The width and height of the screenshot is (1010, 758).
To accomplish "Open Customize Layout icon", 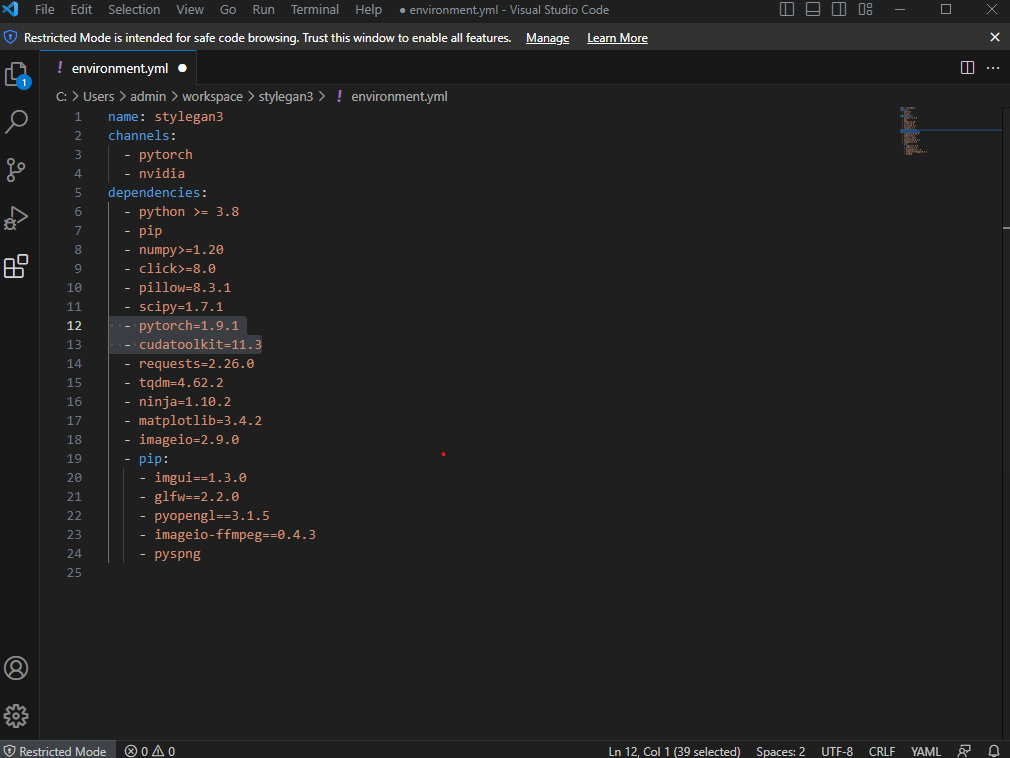I will pyautogui.click(x=865, y=9).
